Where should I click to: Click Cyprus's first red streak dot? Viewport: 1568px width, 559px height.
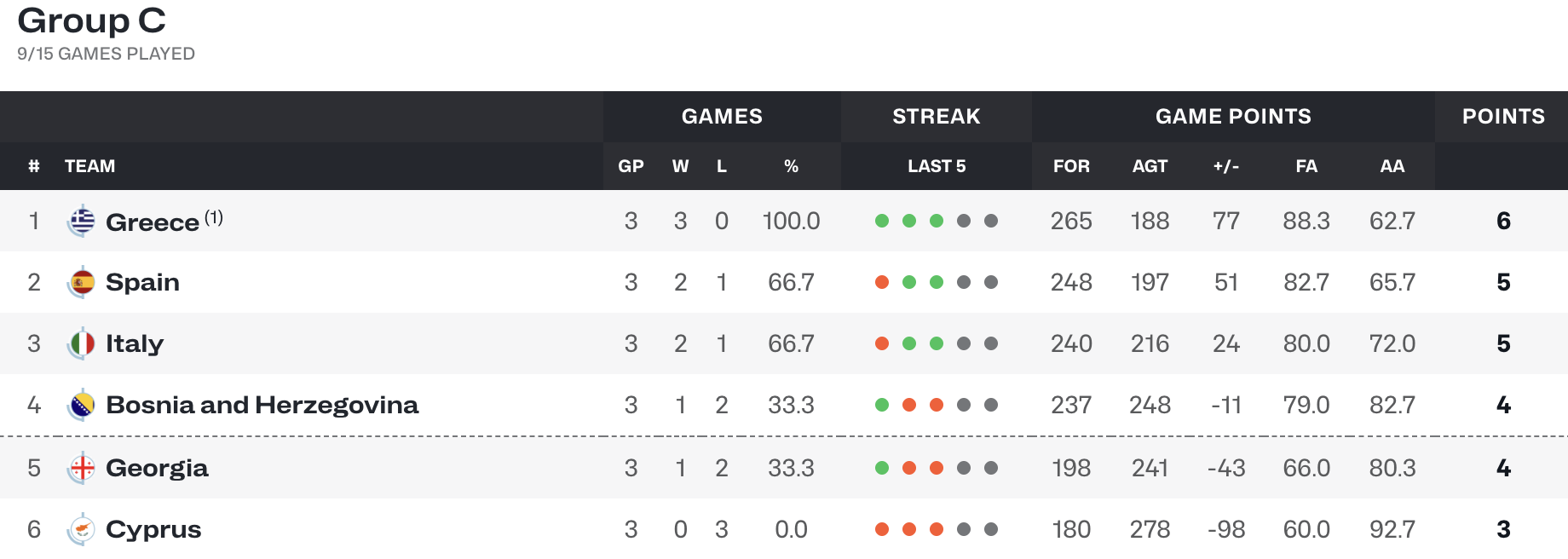tap(882, 529)
